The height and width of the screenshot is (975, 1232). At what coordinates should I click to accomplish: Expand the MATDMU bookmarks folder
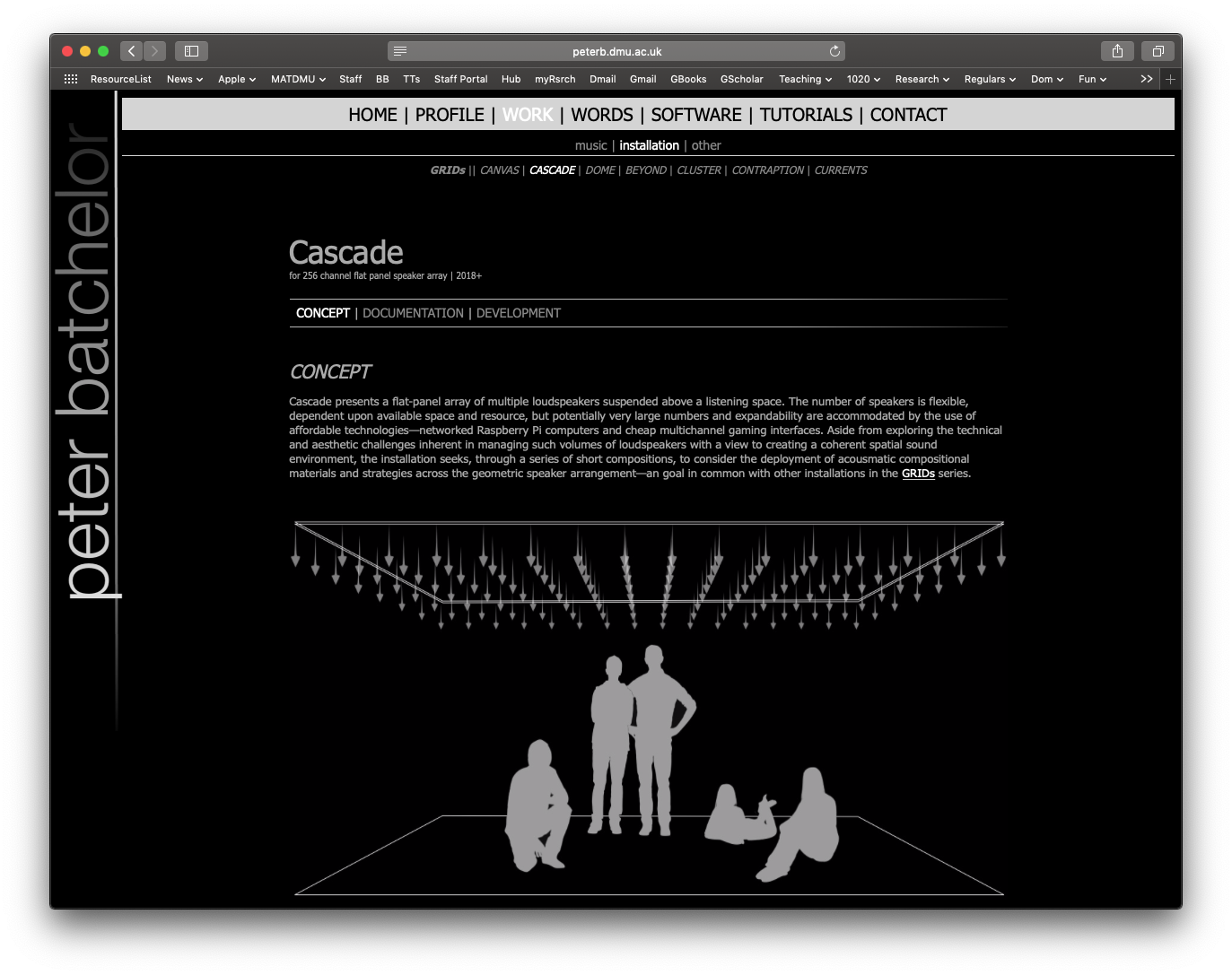point(298,79)
